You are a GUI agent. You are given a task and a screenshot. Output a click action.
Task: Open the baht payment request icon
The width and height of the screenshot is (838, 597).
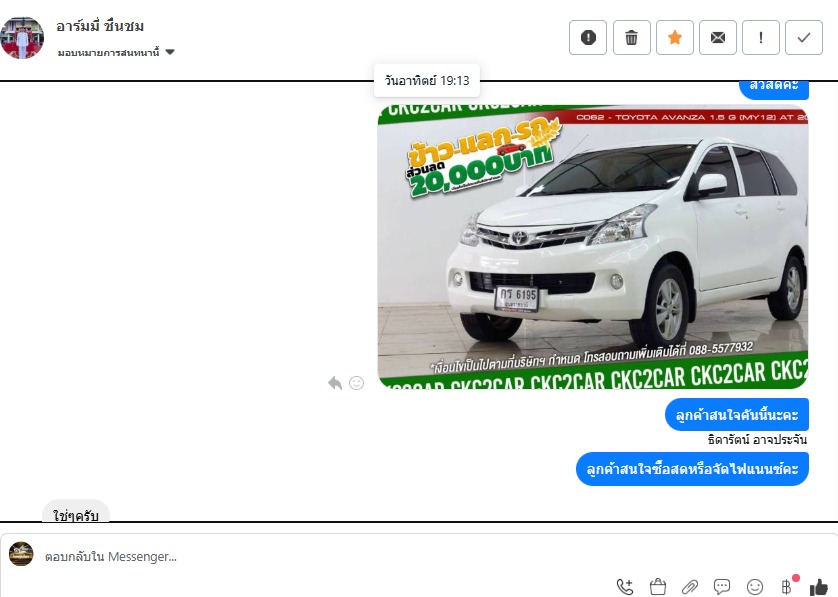(x=786, y=587)
